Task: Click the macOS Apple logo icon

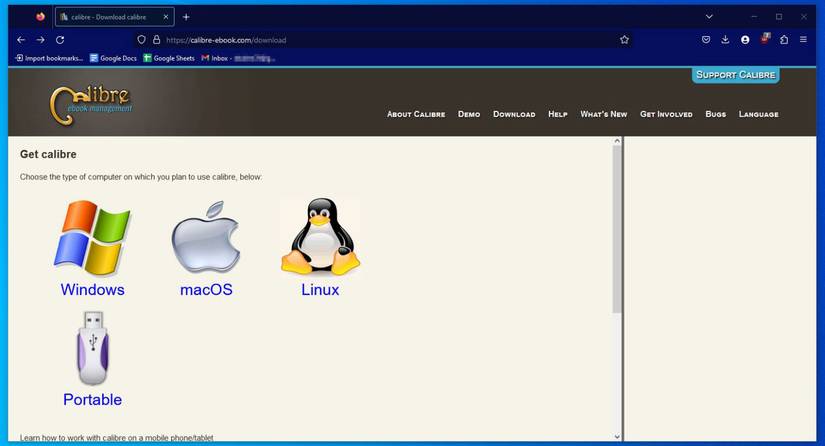Action: tap(206, 238)
